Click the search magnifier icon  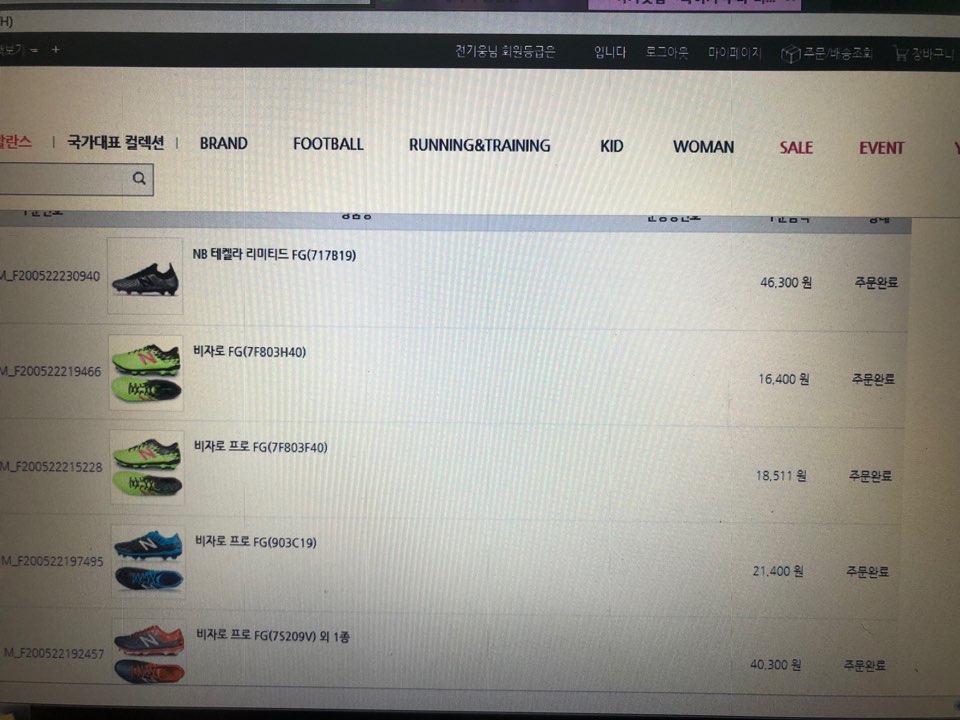(x=139, y=178)
